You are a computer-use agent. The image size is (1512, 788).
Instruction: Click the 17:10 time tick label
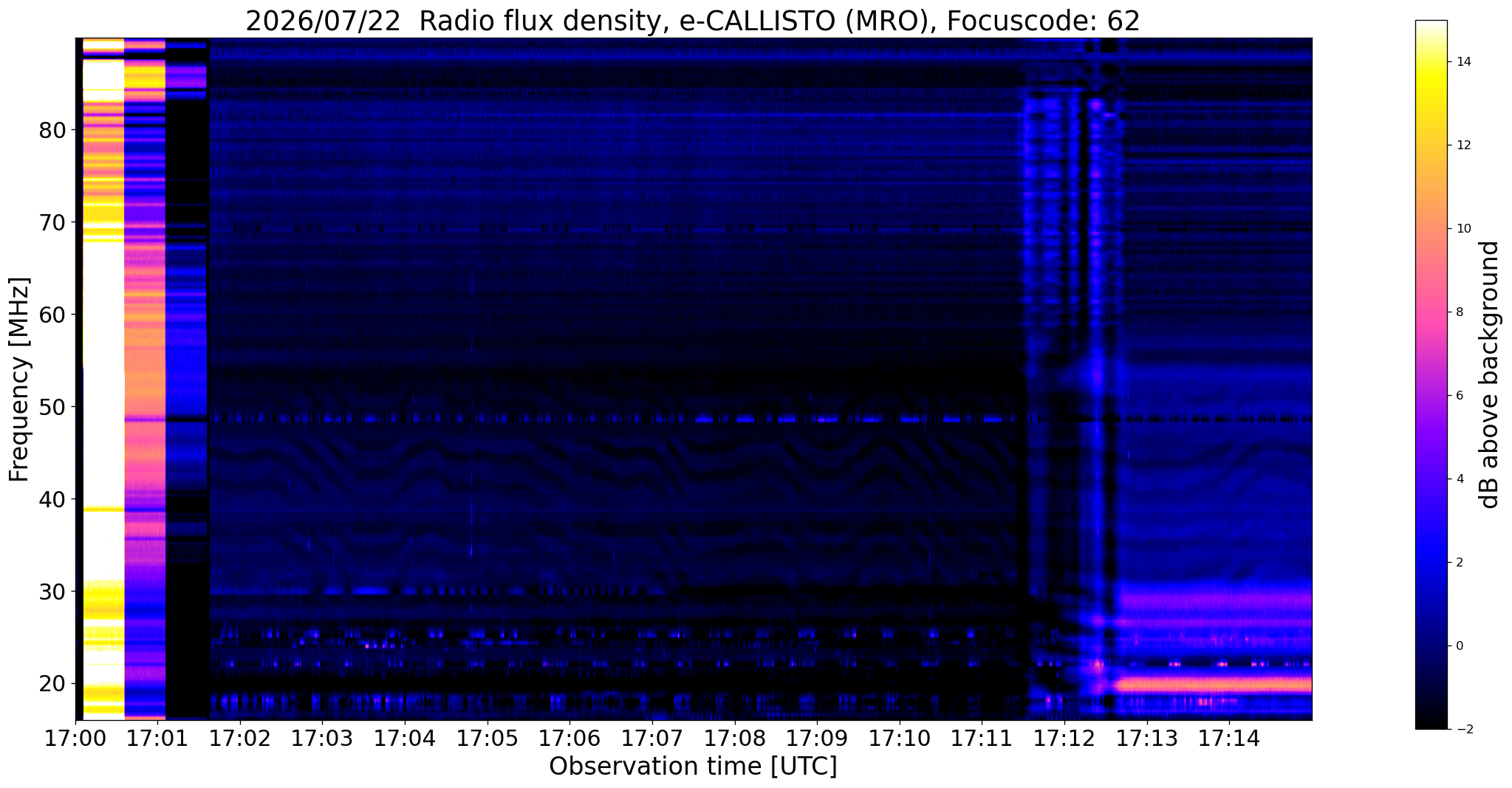tap(900, 739)
